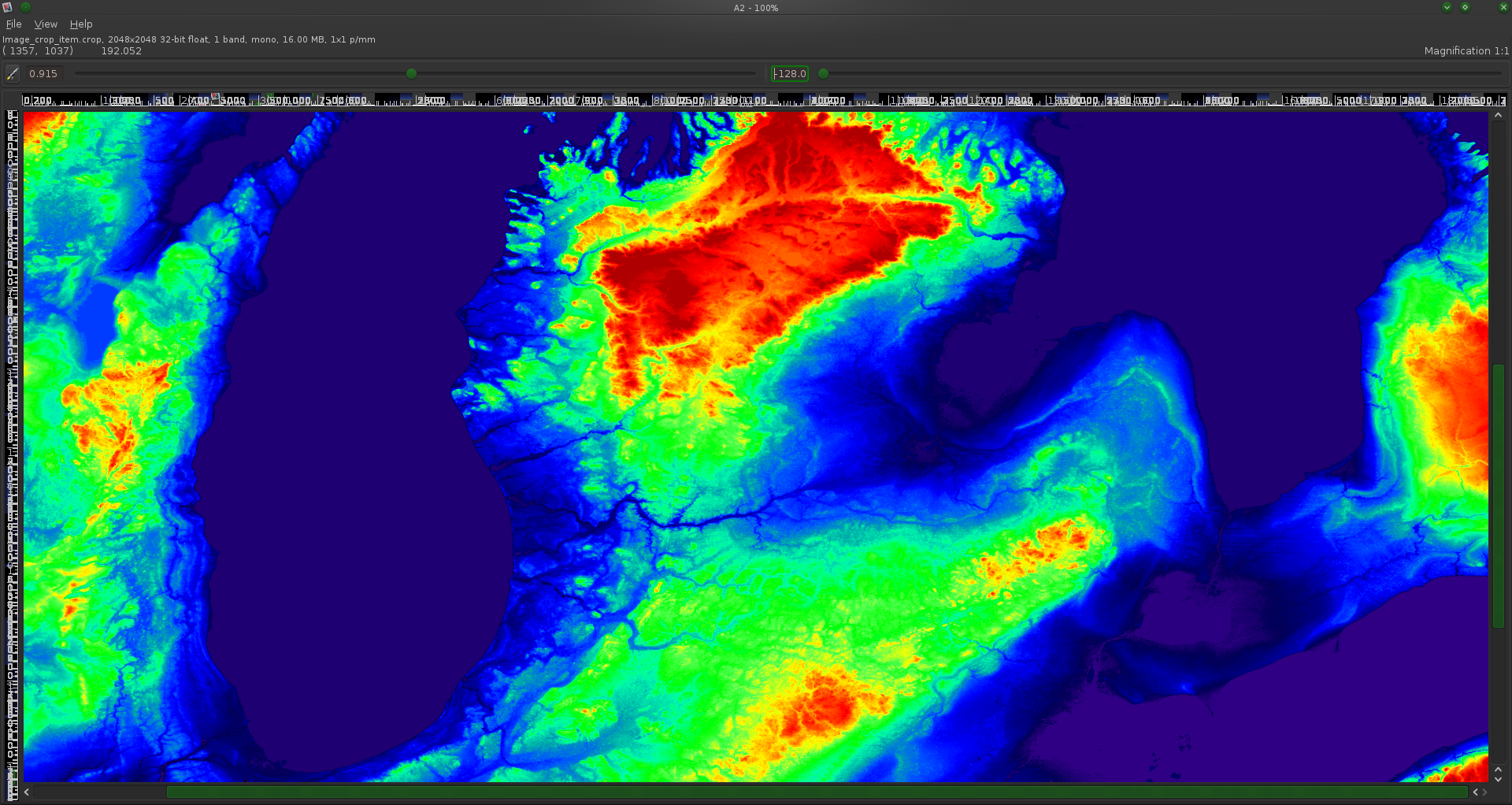Viewport: 1512px width, 805px height.
Task: Focus the offset field showing -128.0
Action: (790, 73)
